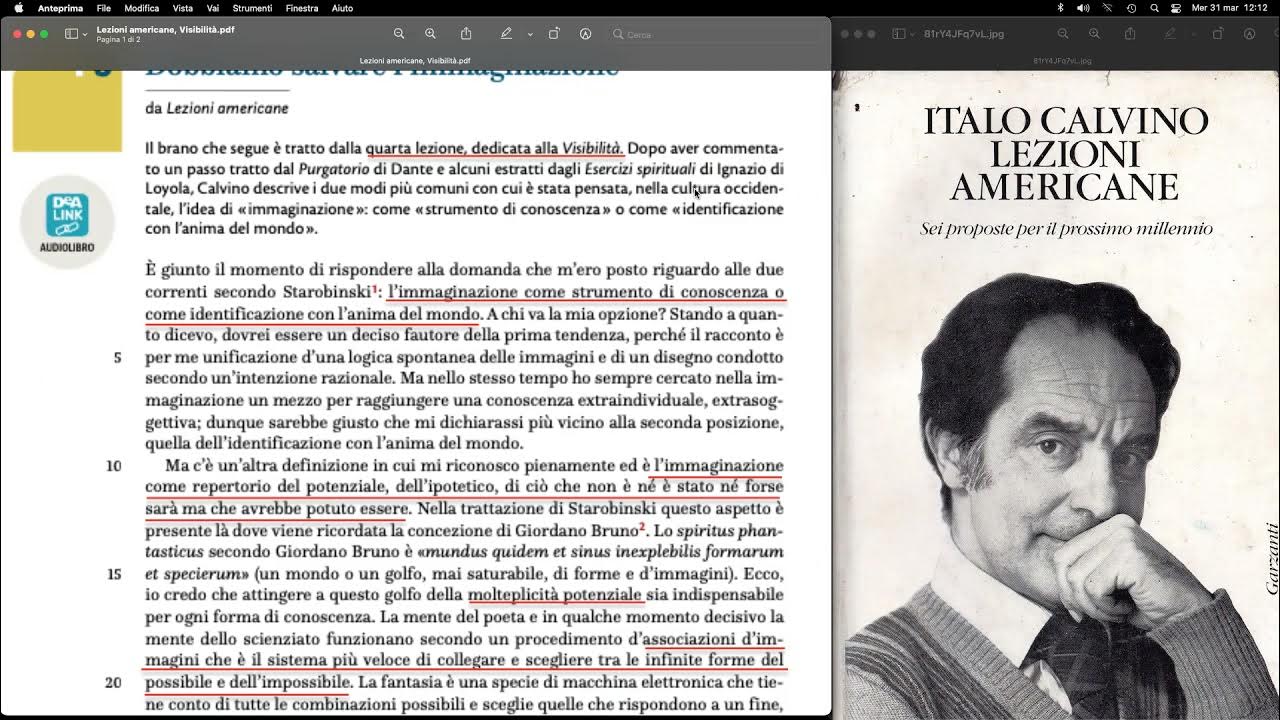Zoom out the PDF document

(x=399, y=34)
